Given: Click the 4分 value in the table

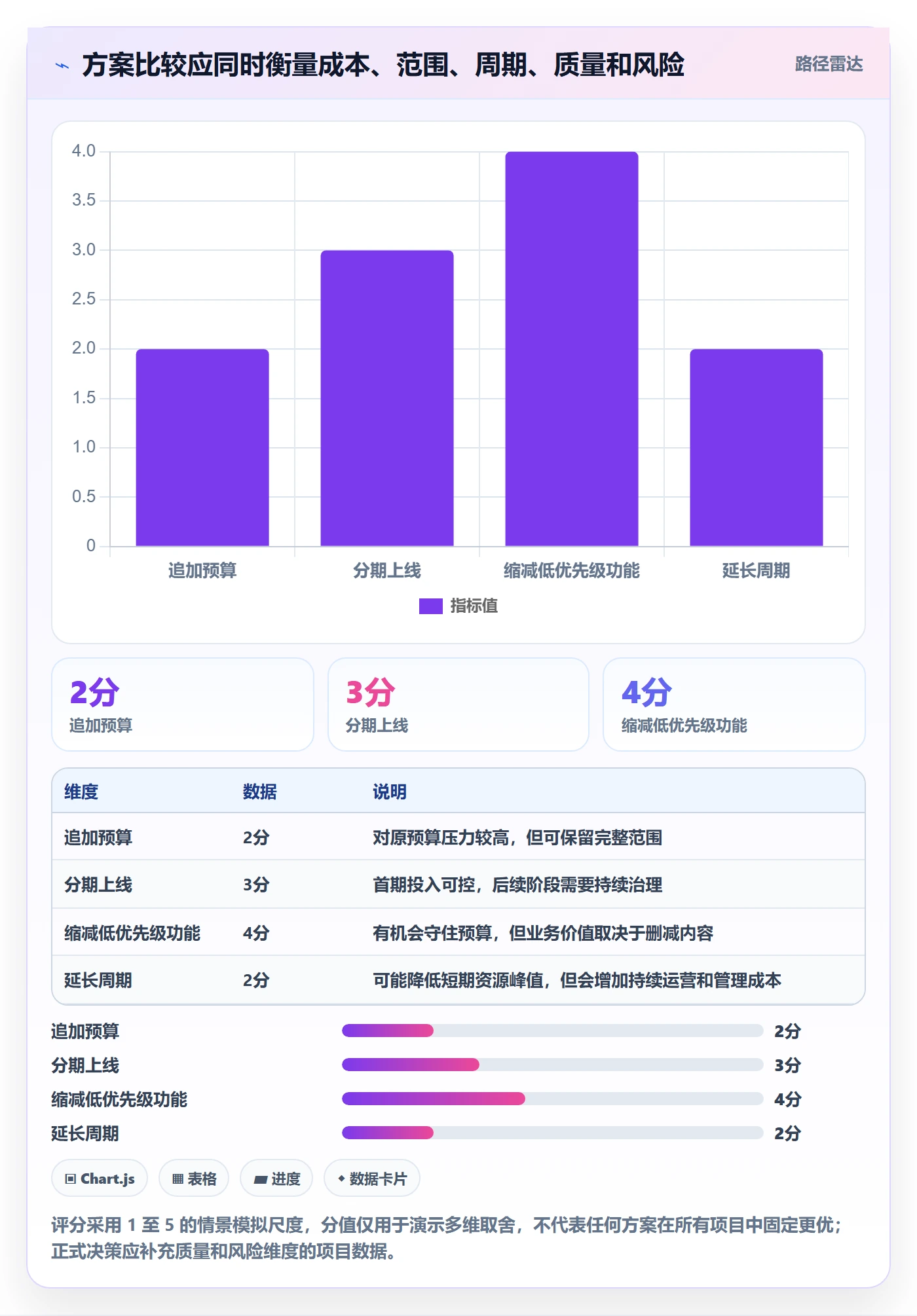Looking at the screenshot, I should pos(256,933).
